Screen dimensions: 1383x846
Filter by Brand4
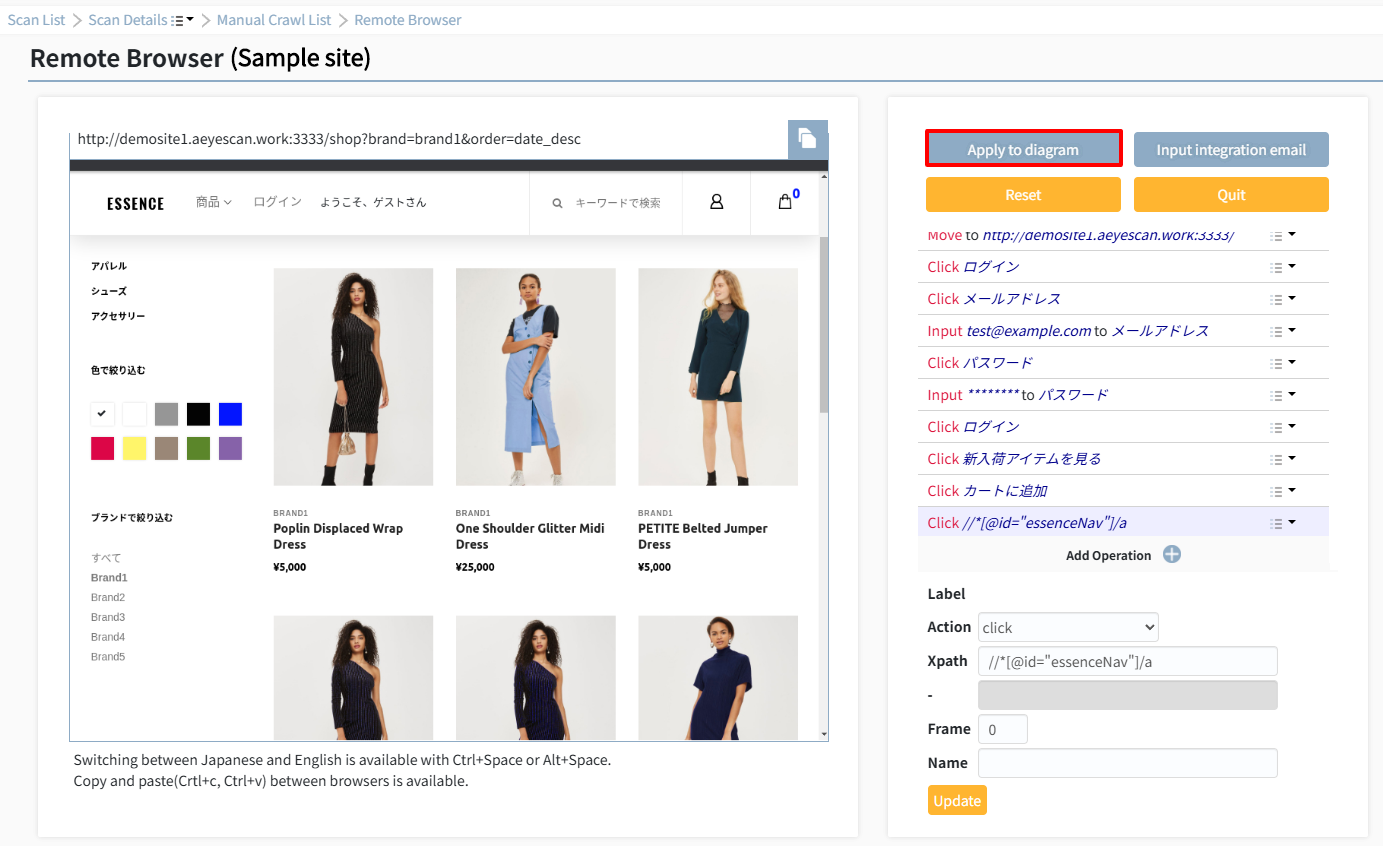[x=108, y=637]
